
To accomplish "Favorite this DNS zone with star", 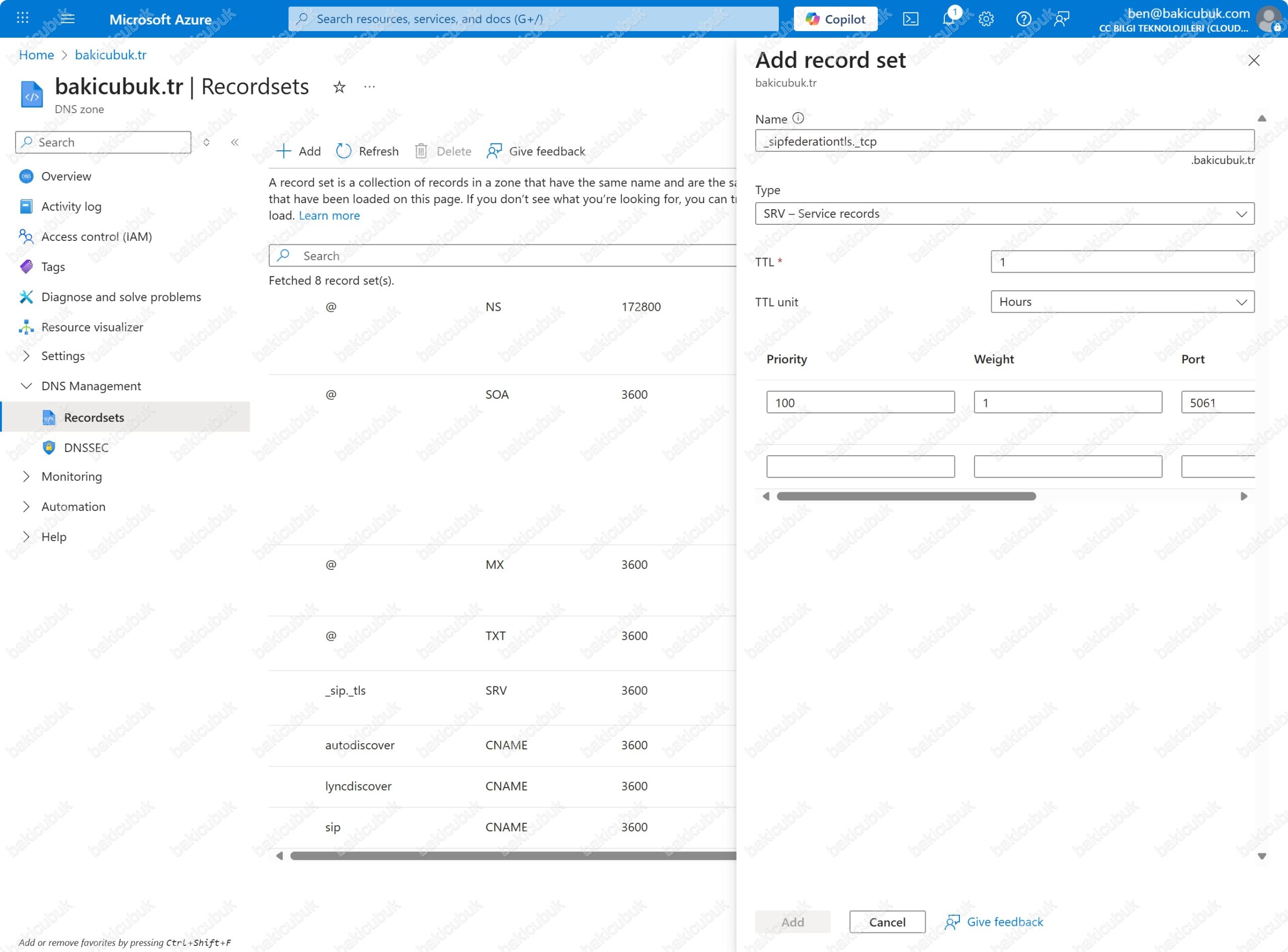I will coord(339,87).
